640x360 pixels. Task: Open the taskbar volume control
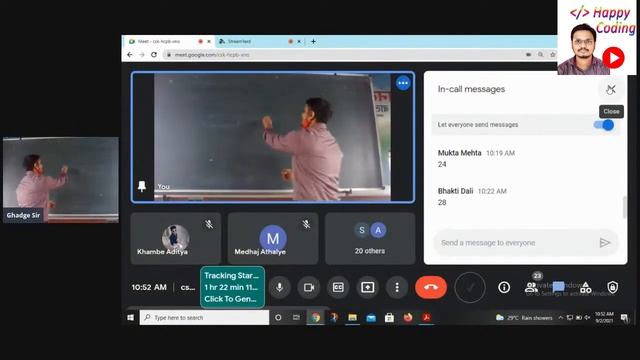587,318
